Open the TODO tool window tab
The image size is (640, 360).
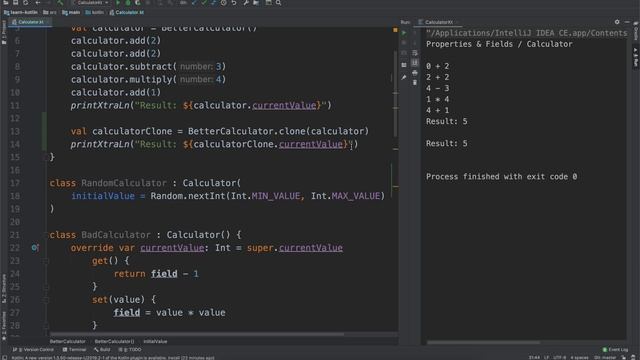point(130,350)
